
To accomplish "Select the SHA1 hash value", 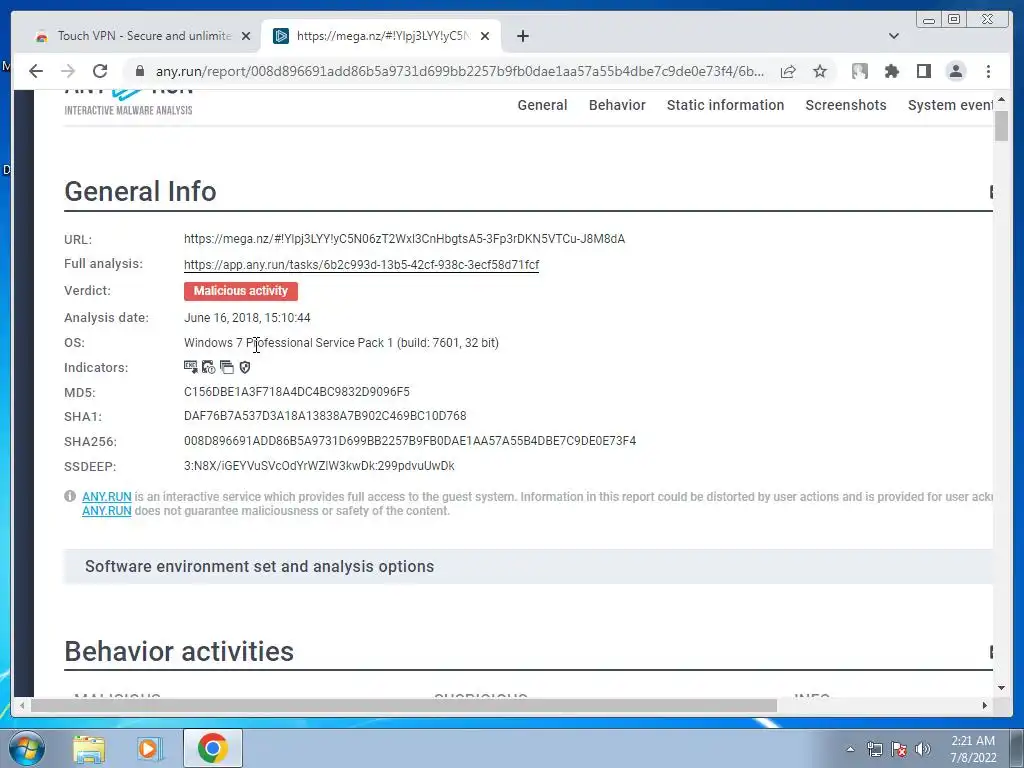I will 325,416.
